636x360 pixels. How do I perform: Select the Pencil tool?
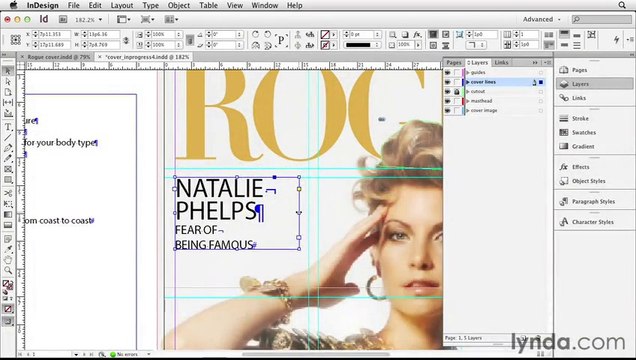pyautogui.click(x=8, y=159)
